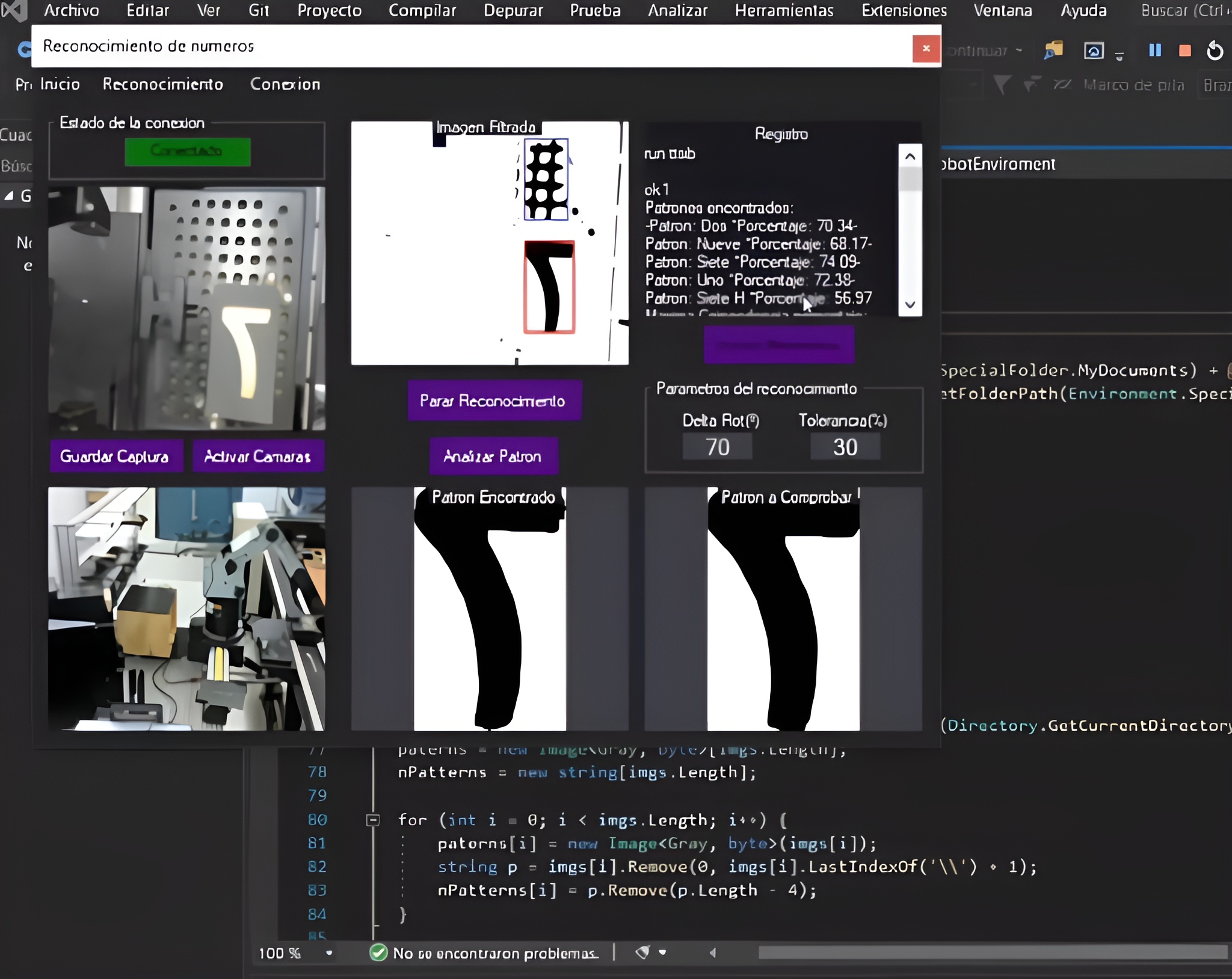The height and width of the screenshot is (979, 1232).
Task: Switch to the Conexion tab
Action: point(285,84)
